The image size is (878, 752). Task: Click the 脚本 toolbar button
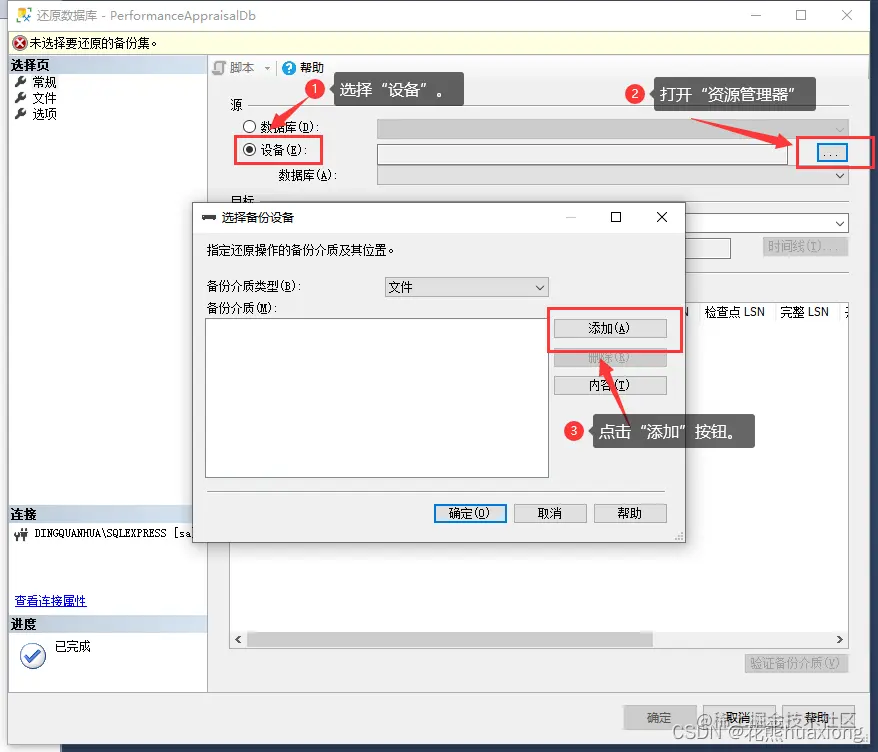[234, 68]
